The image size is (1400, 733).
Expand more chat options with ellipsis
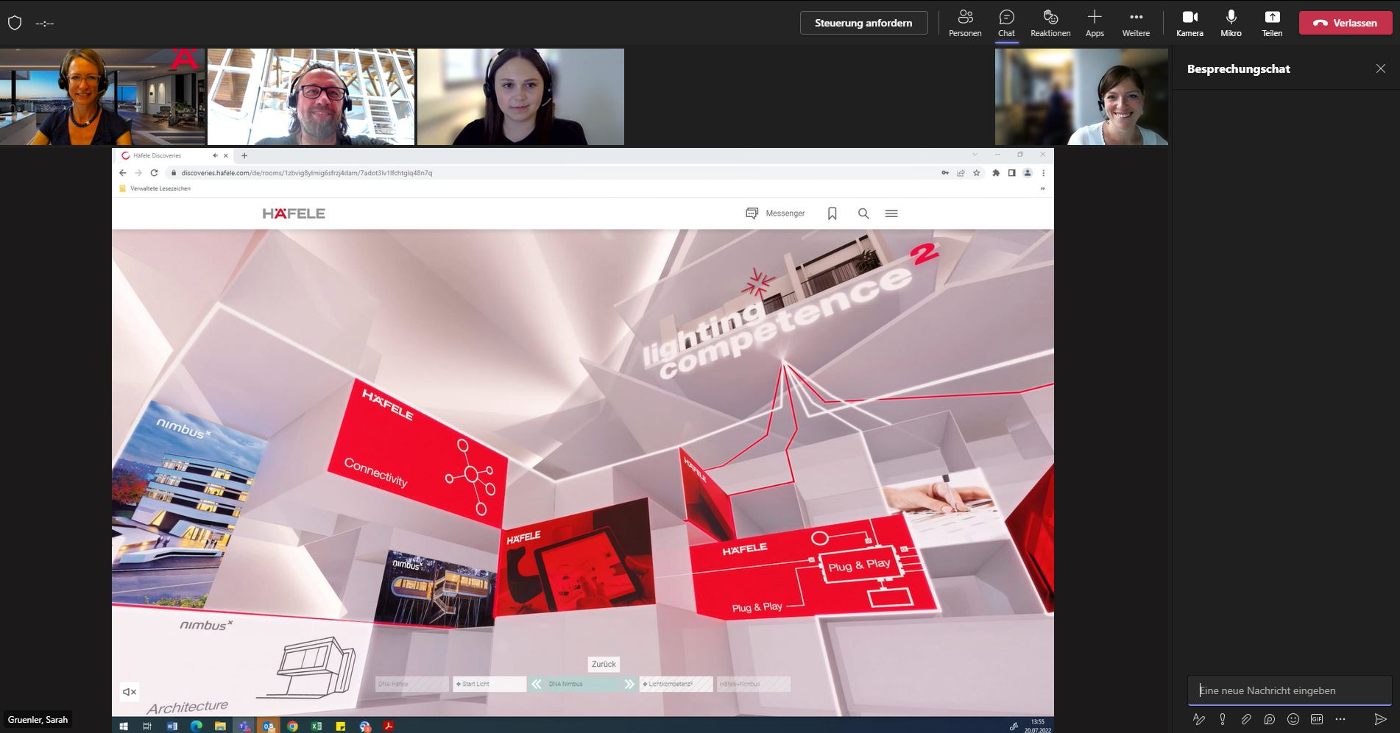click(x=1341, y=719)
